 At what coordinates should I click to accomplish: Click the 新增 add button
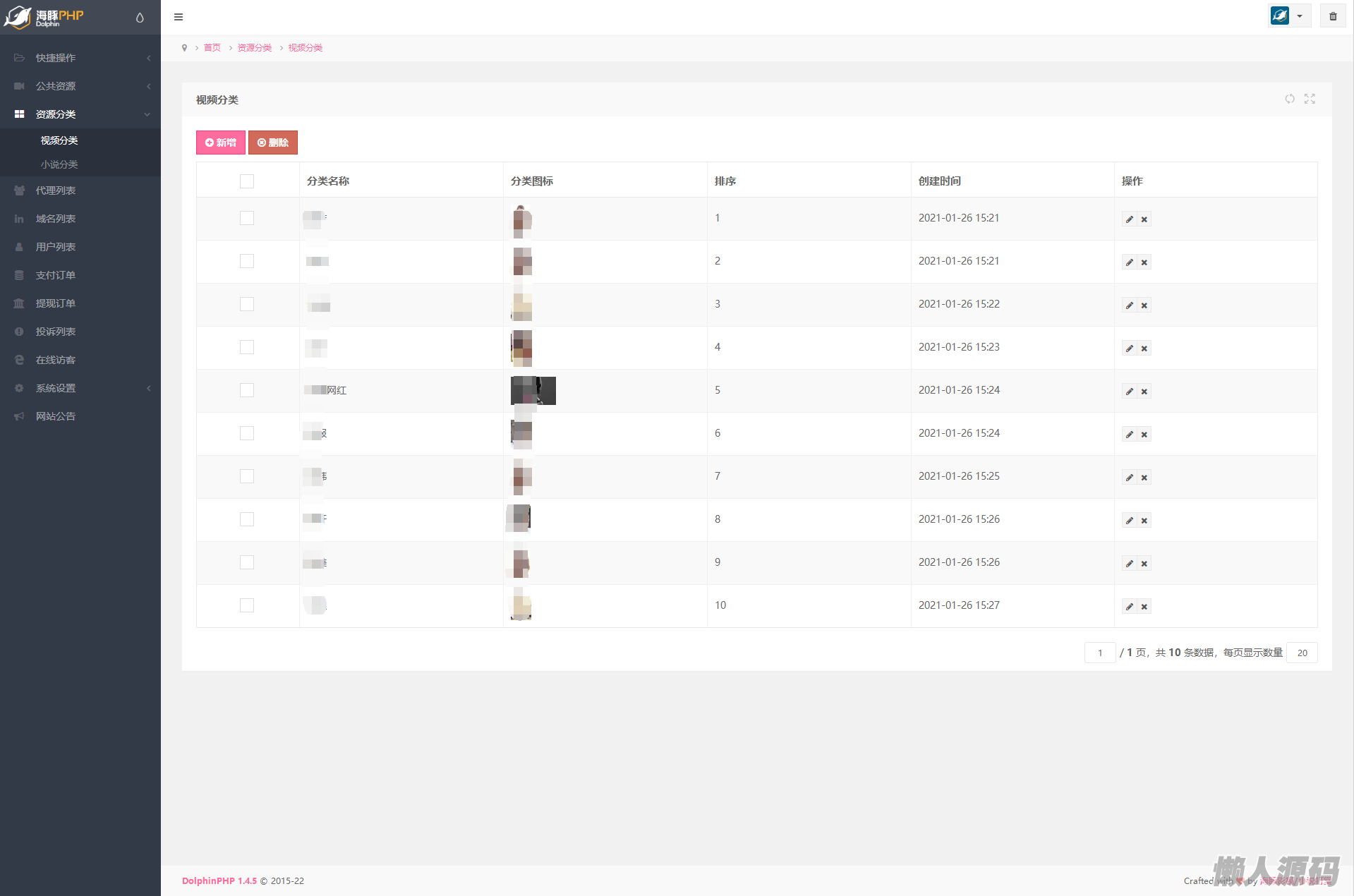221,143
